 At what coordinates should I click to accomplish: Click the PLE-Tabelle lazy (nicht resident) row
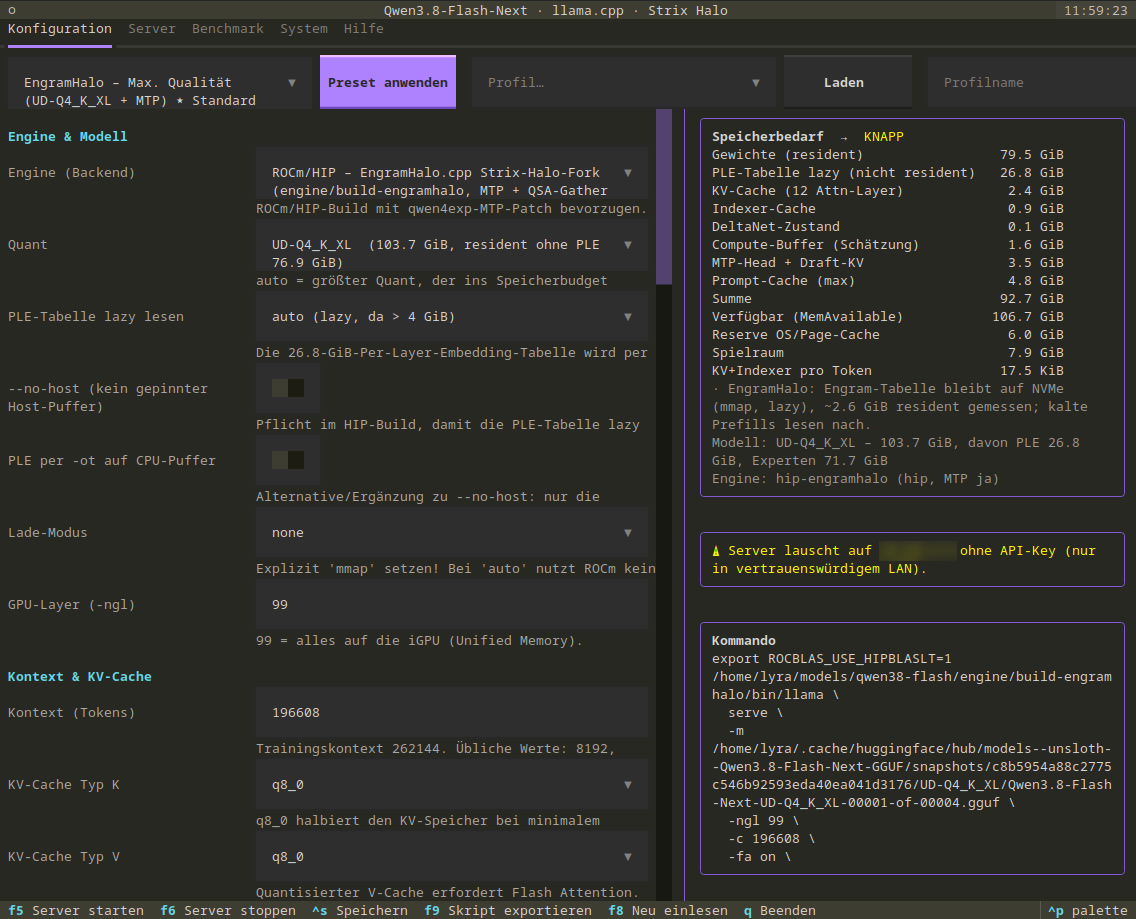(888, 172)
